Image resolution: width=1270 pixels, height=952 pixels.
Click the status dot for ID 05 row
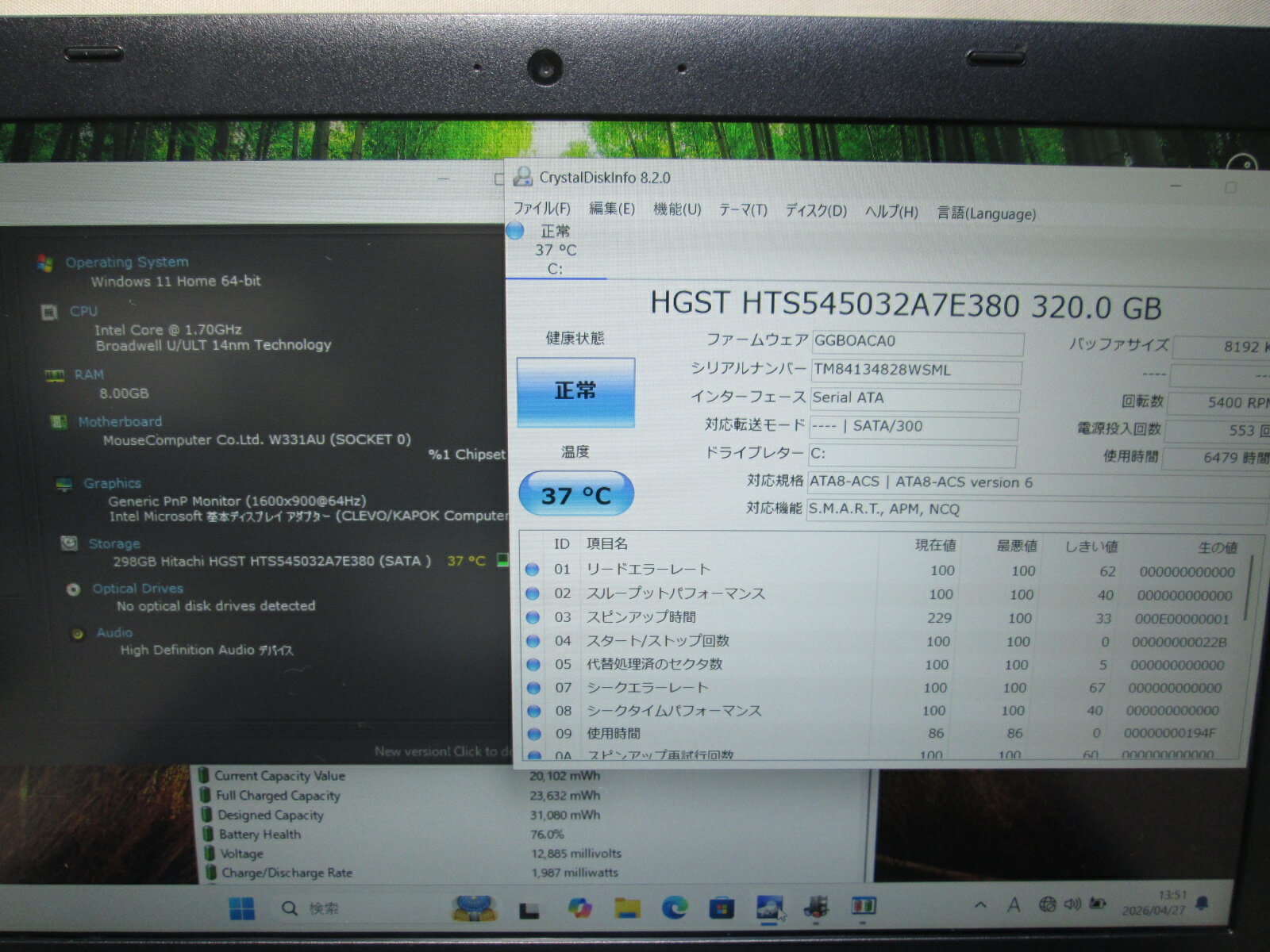coord(533,664)
